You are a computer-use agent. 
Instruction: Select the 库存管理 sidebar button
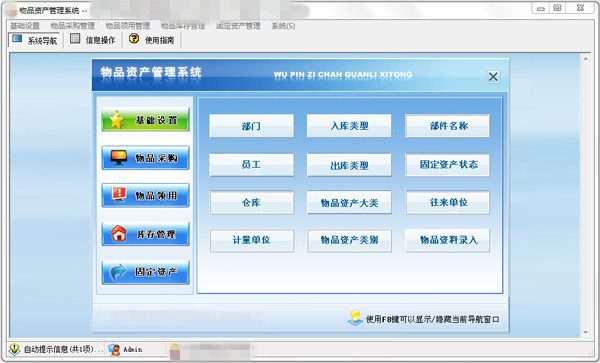click(x=145, y=234)
